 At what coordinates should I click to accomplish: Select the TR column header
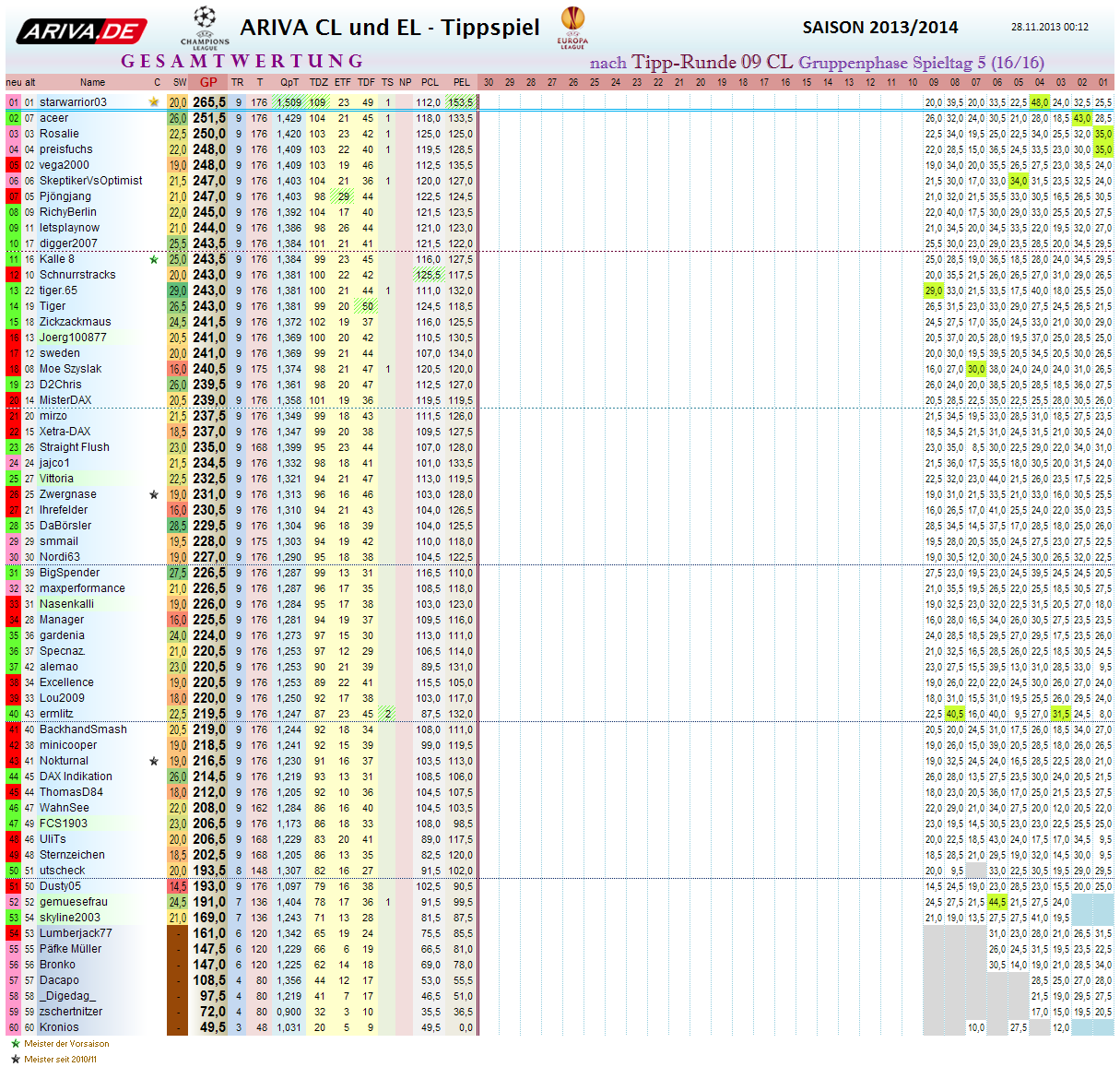[238, 82]
